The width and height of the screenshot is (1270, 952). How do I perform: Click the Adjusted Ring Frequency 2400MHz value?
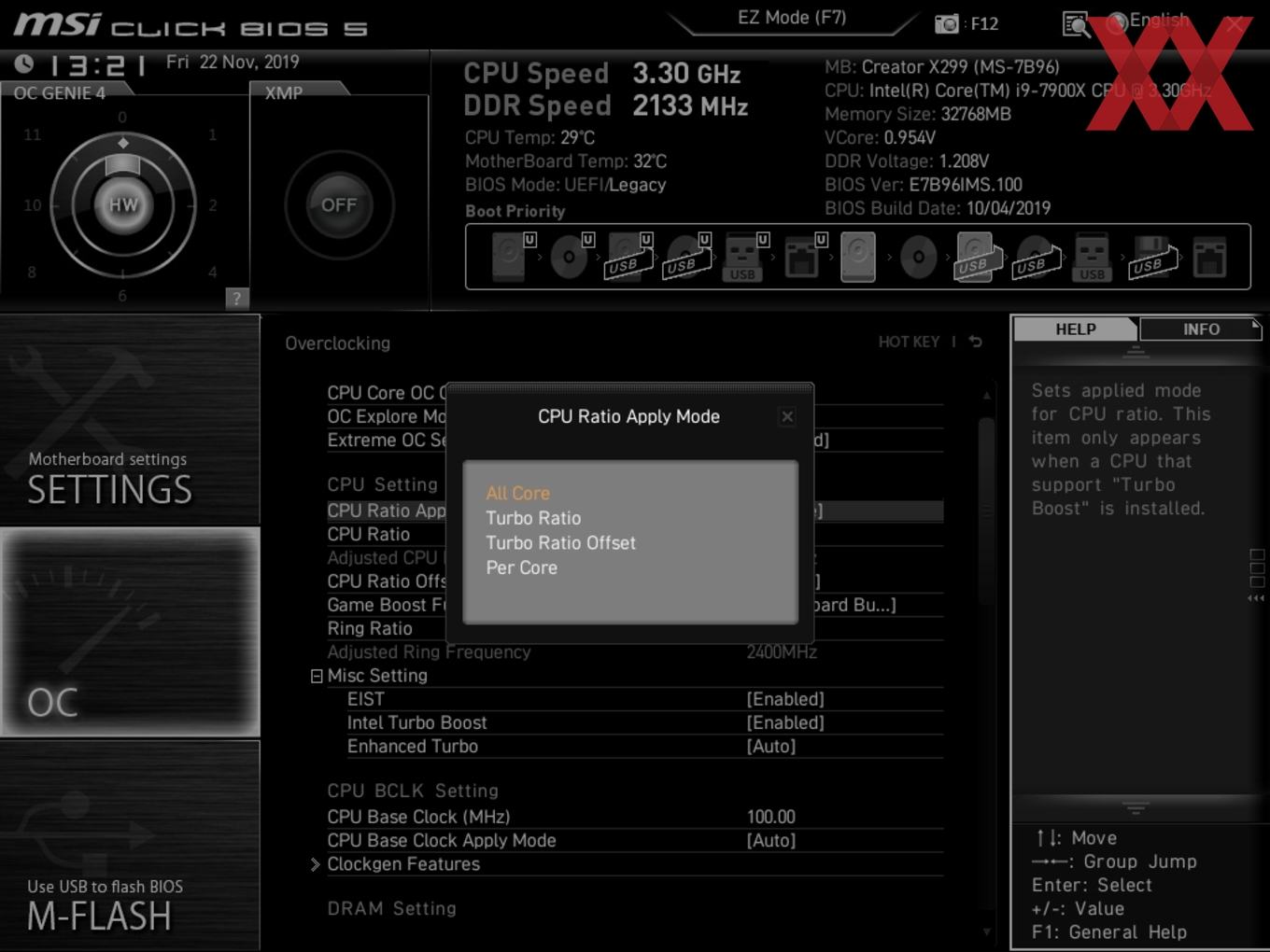click(782, 651)
